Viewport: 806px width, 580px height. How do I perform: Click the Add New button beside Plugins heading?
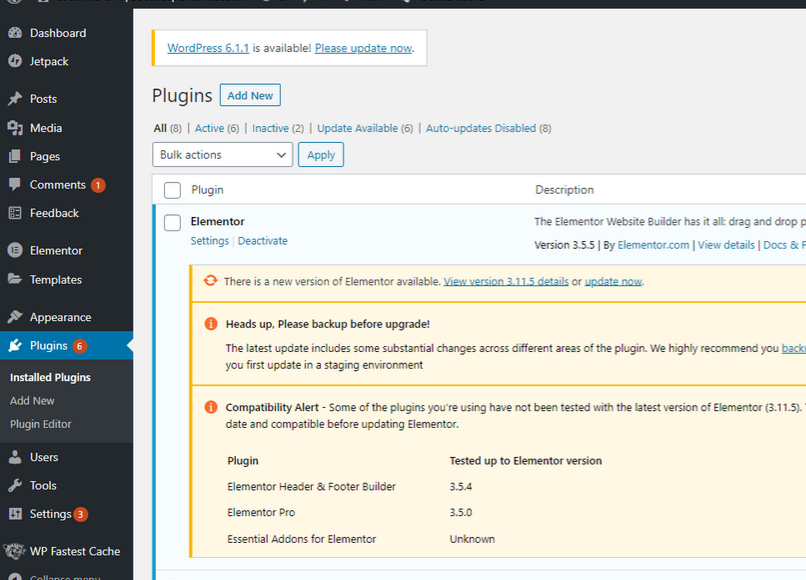coord(250,95)
